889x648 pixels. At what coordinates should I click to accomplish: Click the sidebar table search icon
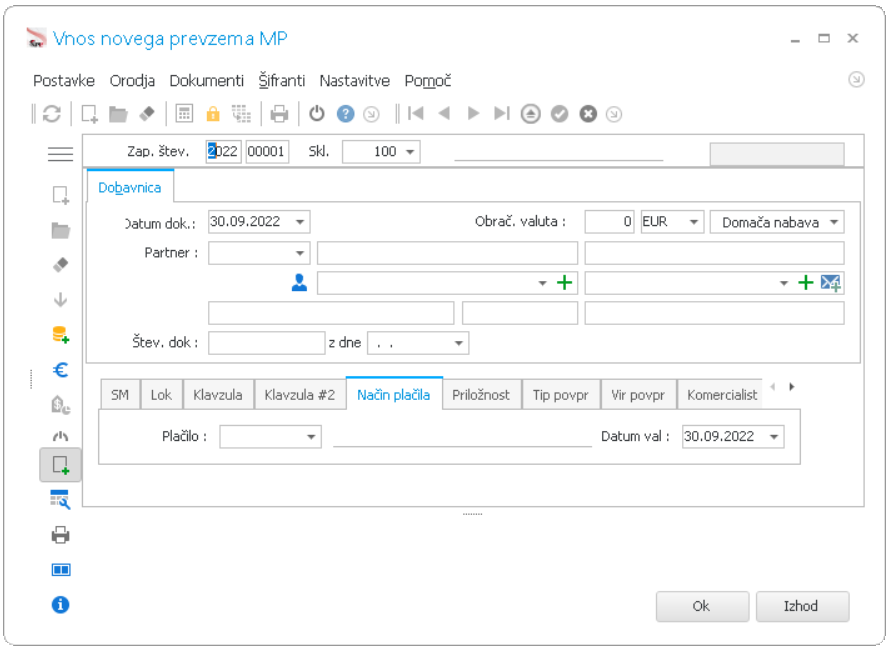coord(61,499)
